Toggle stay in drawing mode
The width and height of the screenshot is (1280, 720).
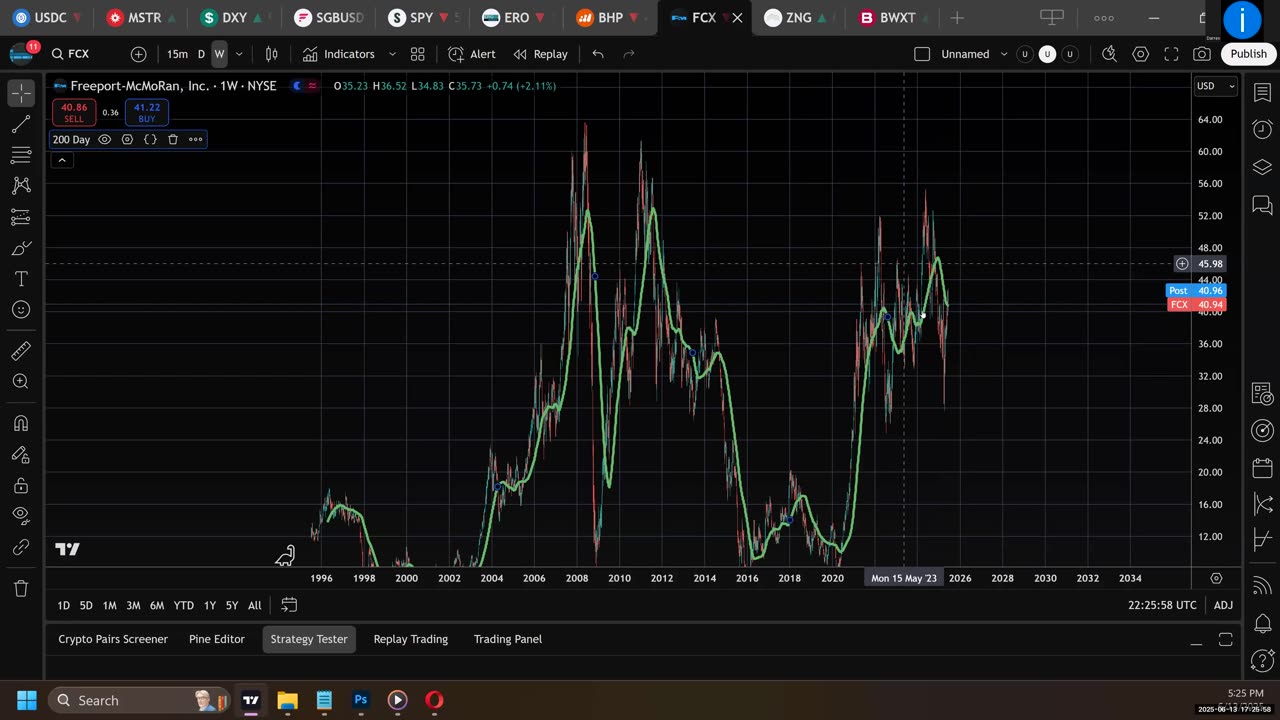point(21,454)
